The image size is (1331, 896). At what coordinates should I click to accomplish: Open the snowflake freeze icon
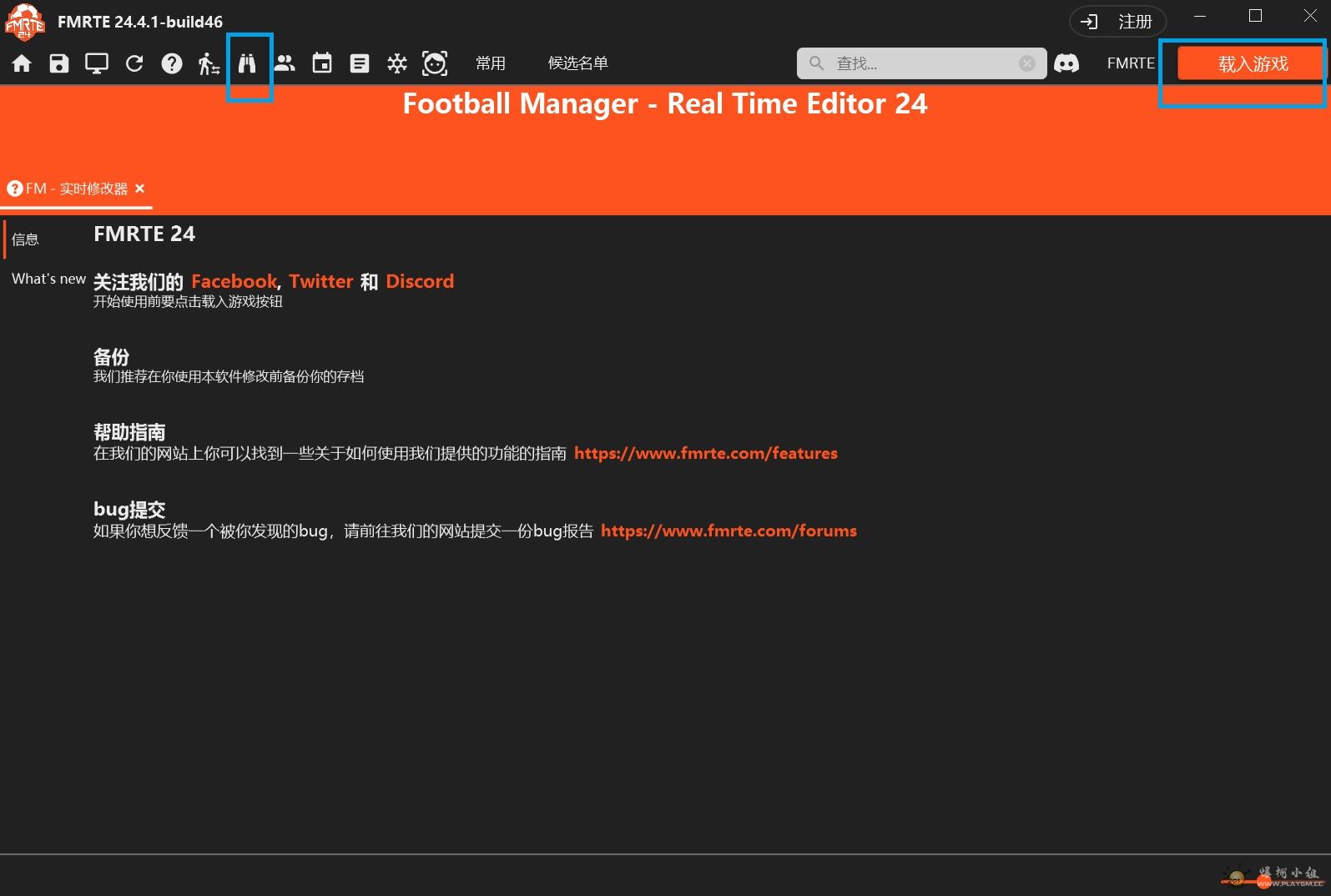(397, 63)
